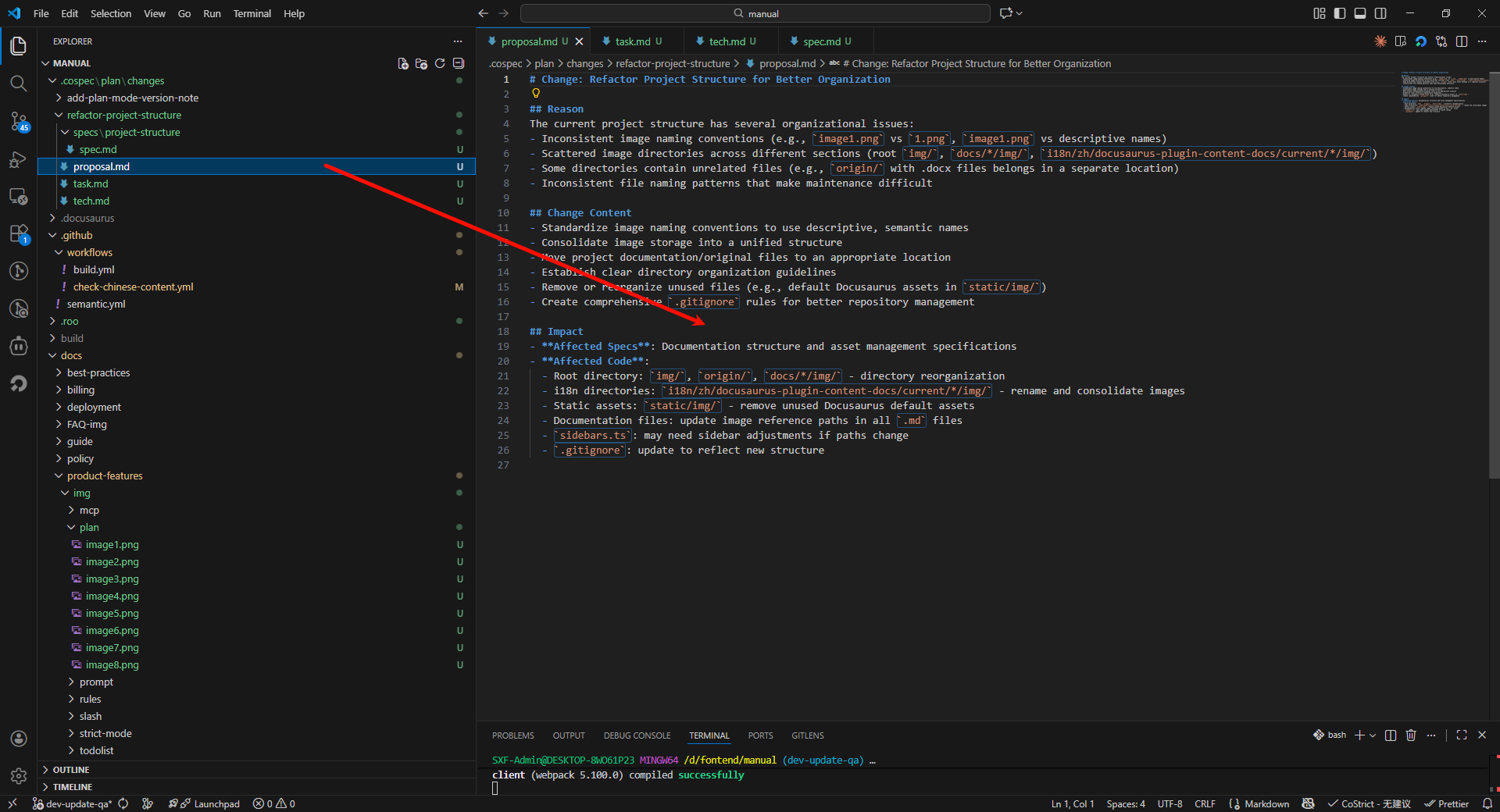The image size is (1500, 812).
Task: Open the Extensions view
Action: click(x=19, y=233)
